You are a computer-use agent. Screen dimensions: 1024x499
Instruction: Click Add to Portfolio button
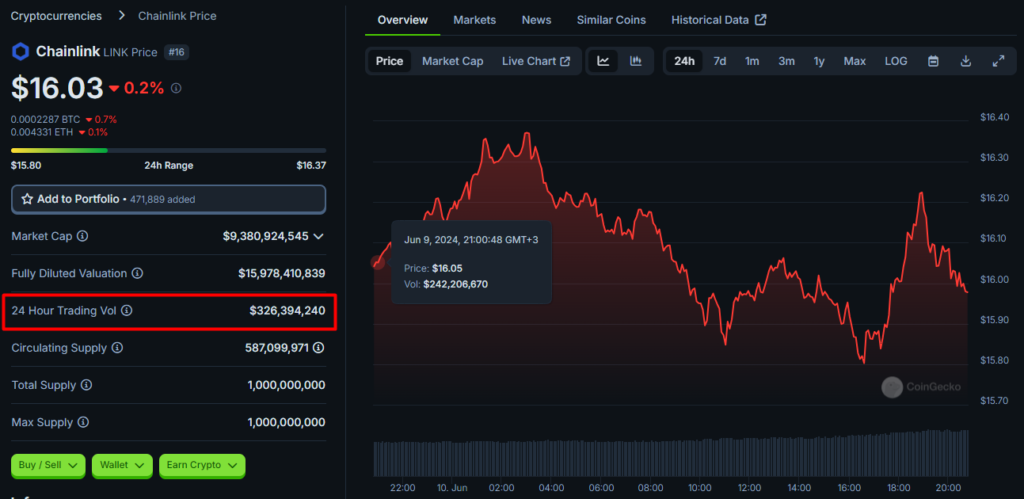tap(168, 199)
